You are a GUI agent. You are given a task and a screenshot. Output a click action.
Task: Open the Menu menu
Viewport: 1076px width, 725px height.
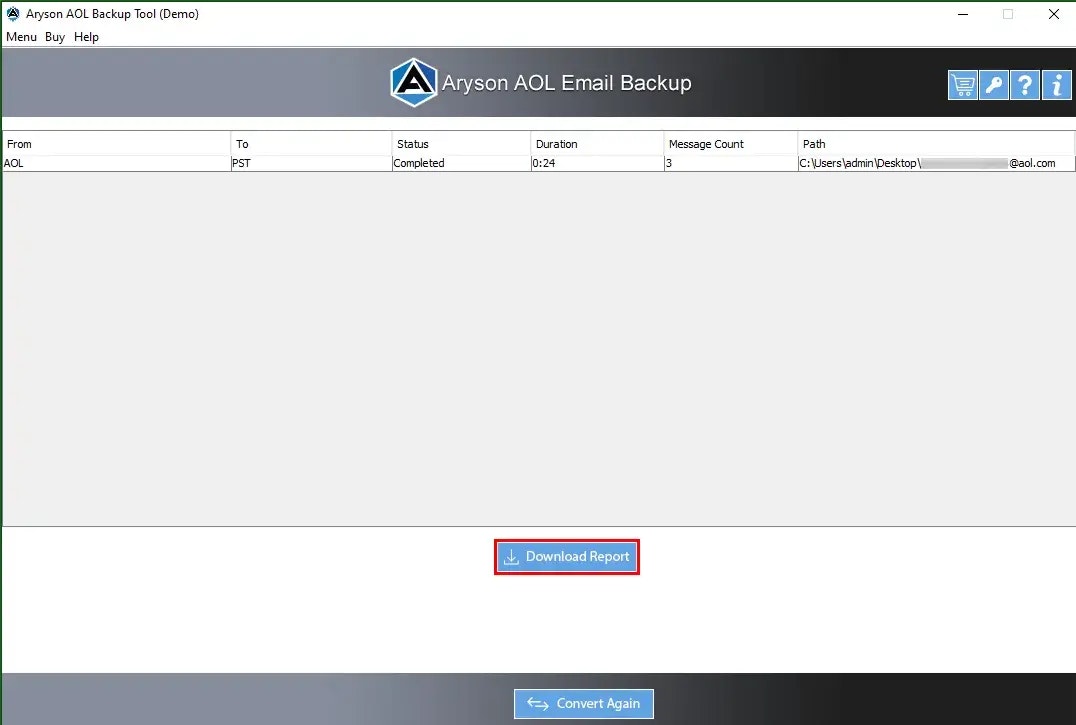21,37
